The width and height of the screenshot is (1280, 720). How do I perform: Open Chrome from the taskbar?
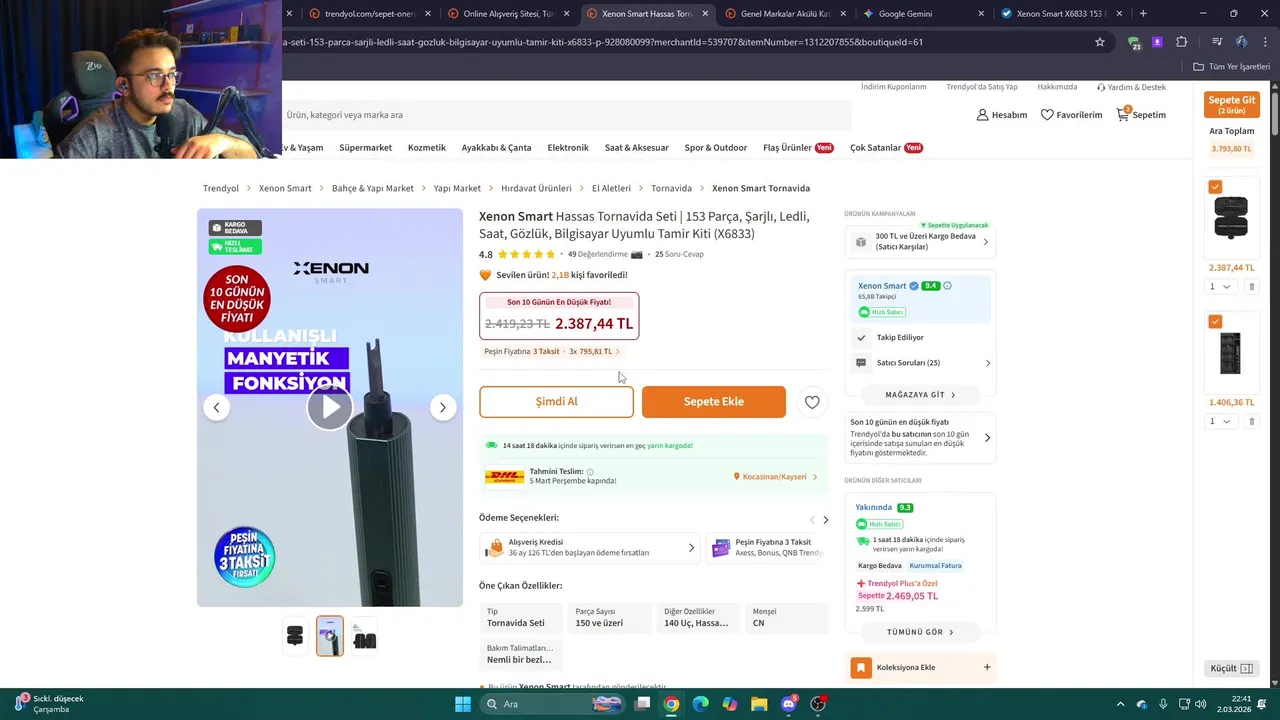coord(671,704)
